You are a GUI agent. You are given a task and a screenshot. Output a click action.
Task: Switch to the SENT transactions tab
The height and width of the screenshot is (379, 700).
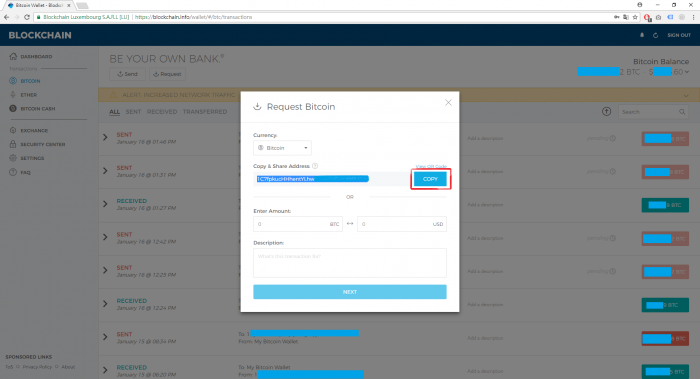[133, 112]
